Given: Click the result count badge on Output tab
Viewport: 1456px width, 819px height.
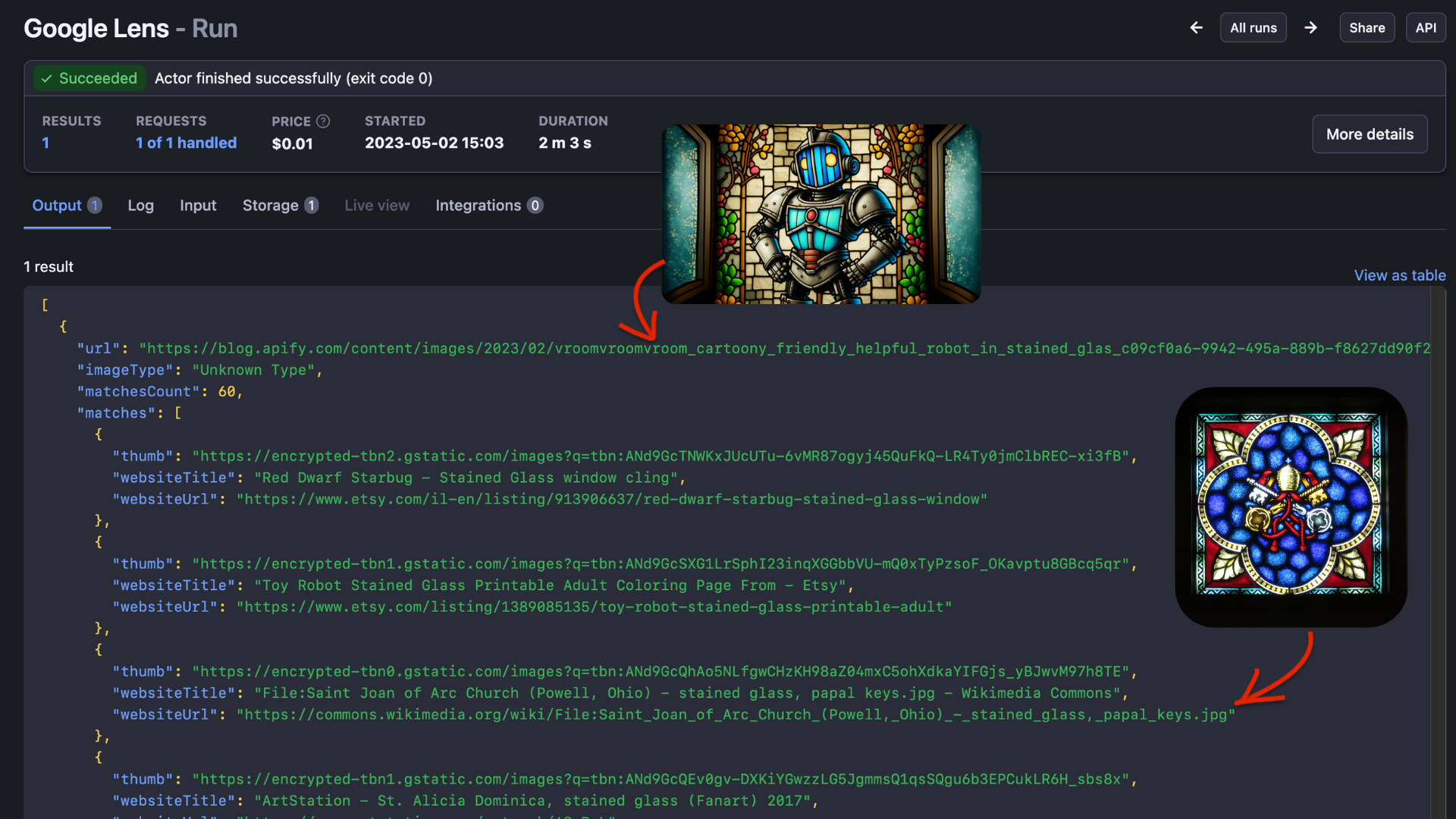Looking at the screenshot, I should click(94, 206).
